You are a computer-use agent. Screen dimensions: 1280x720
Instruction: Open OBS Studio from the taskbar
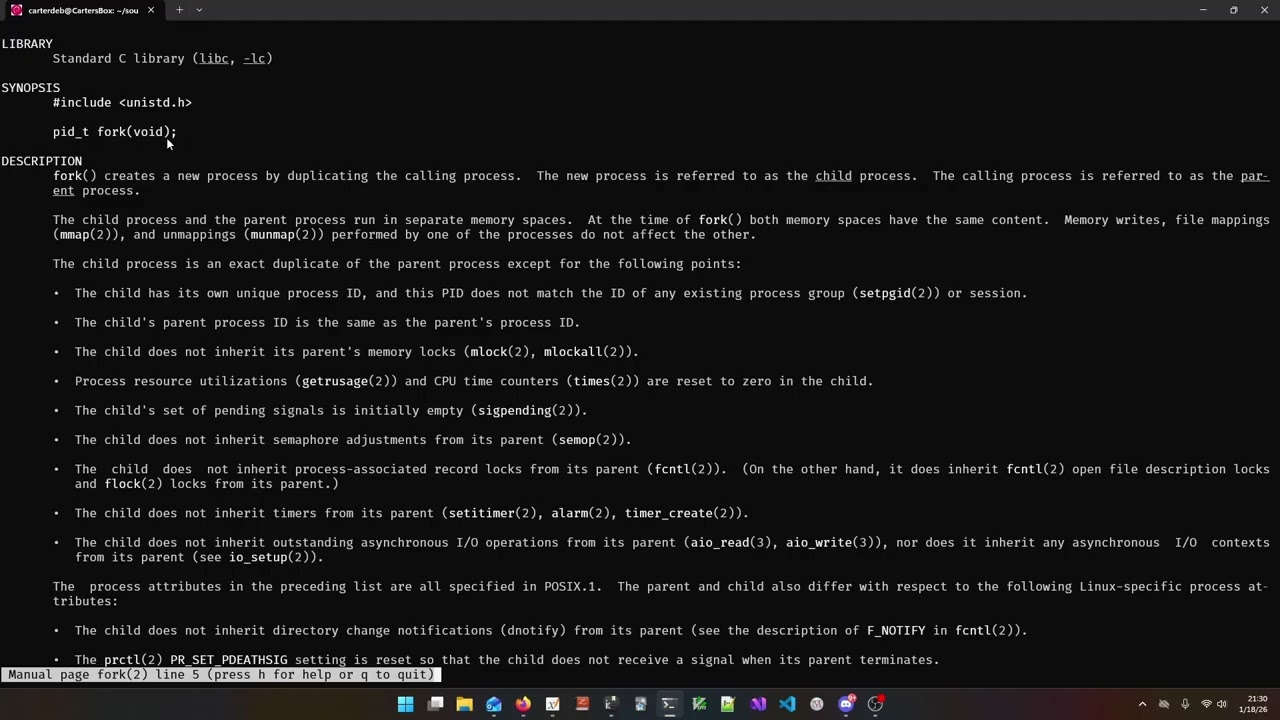875,704
